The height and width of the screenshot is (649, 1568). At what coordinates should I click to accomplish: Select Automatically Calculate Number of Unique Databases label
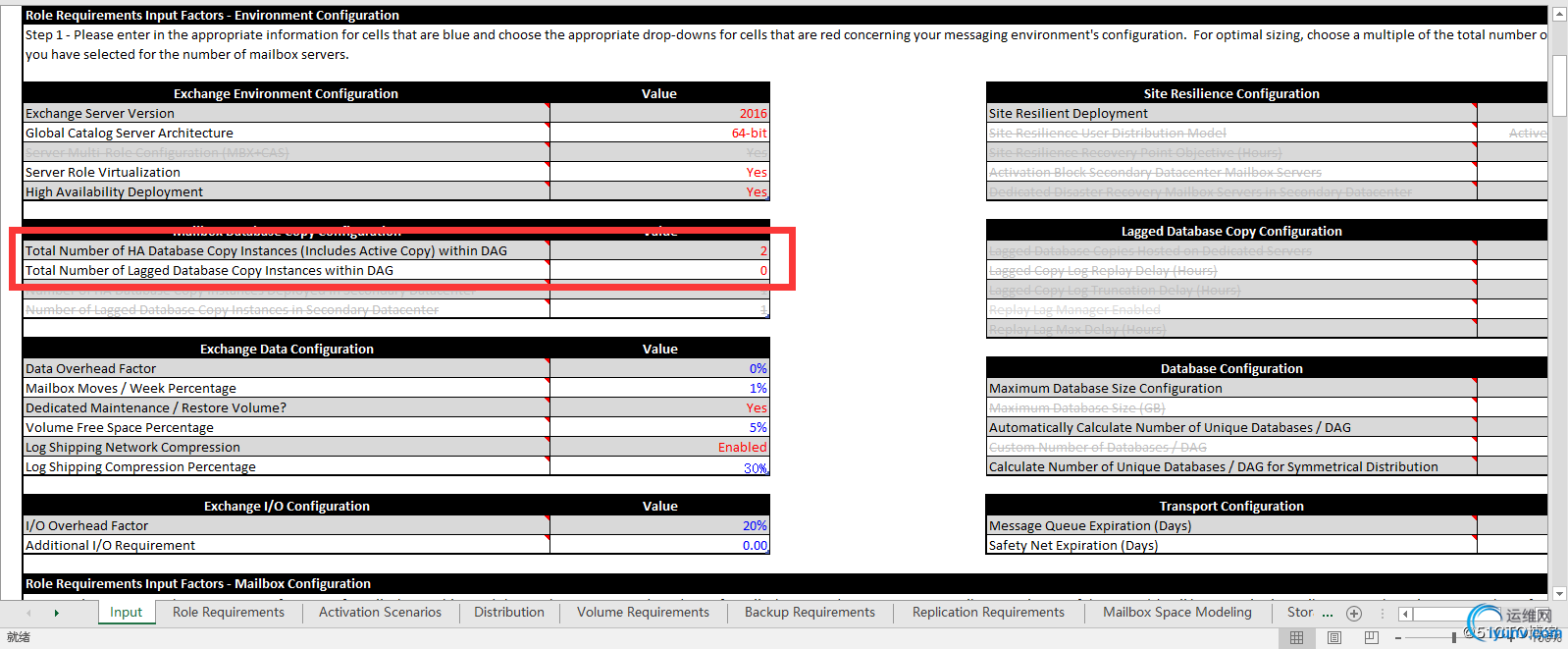click(x=1231, y=427)
